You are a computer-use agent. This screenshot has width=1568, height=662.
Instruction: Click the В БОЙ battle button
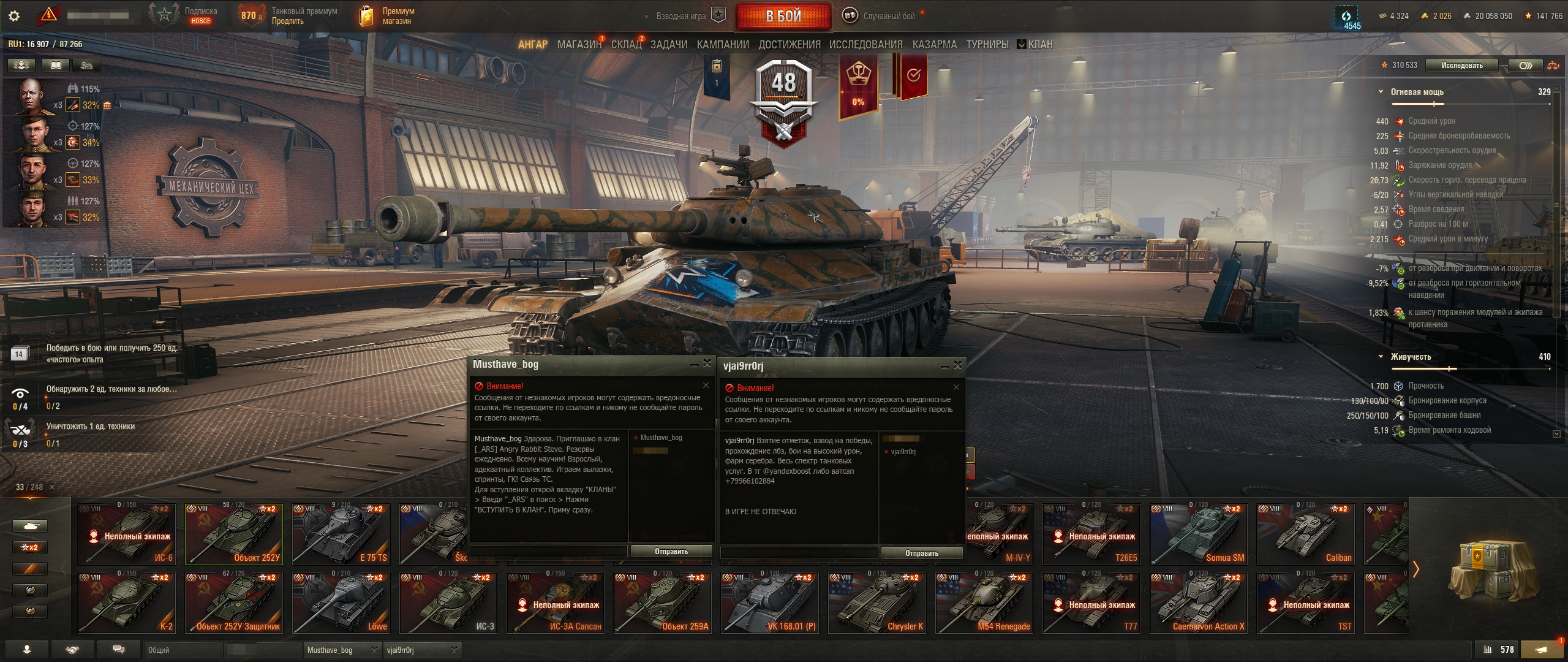click(x=783, y=16)
